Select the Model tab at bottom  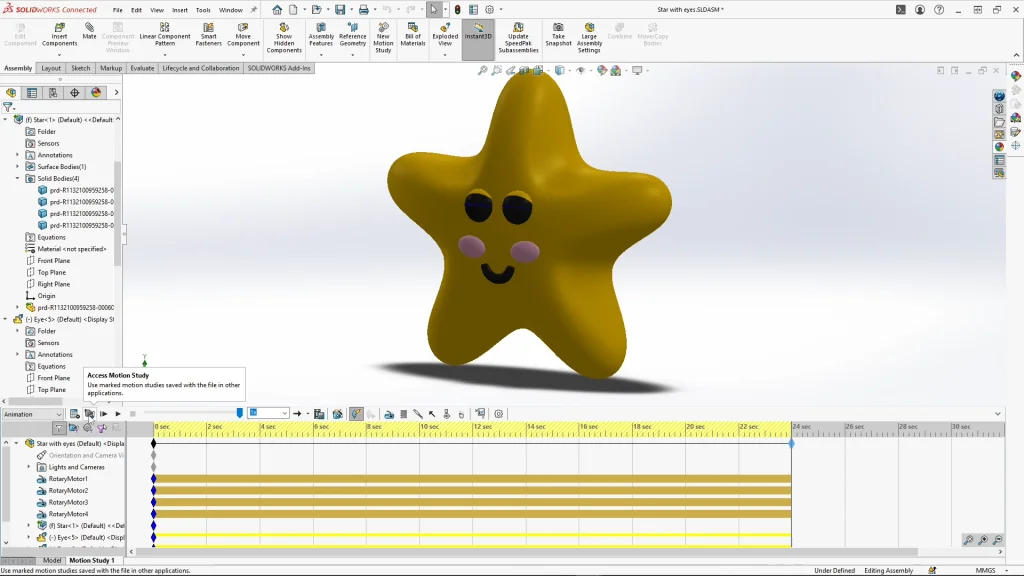click(x=51, y=561)
